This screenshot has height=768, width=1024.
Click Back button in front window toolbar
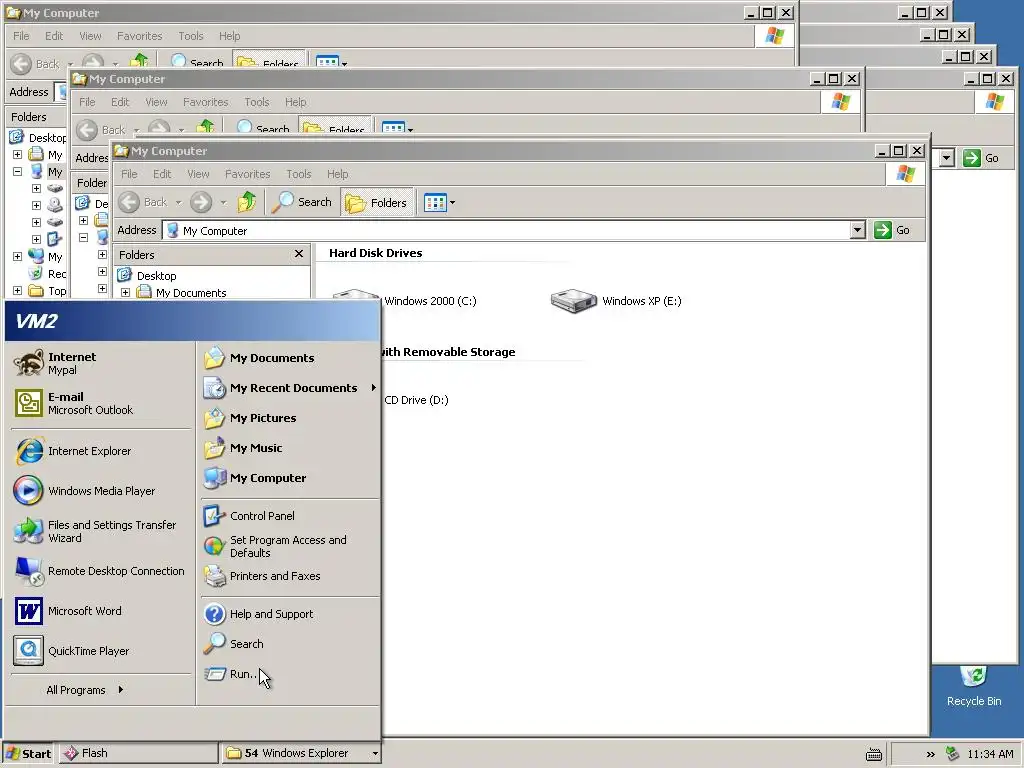[144, 202]
